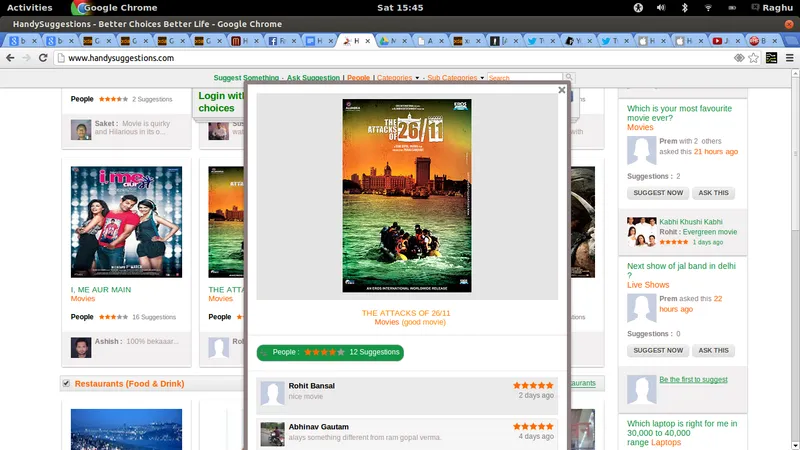Click the large Attacks of 26/11 poster

tap(407, 195)
